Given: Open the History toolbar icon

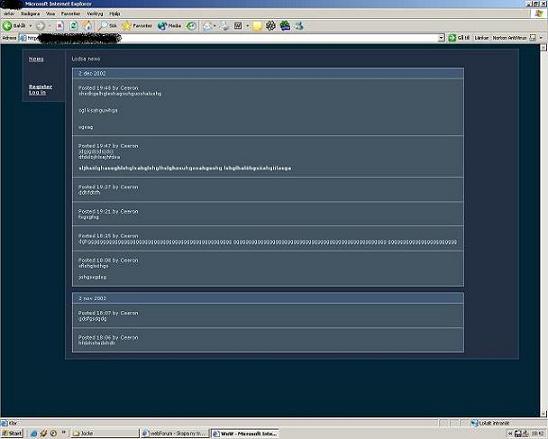Looking at the screenshot, I should point(191,26).
